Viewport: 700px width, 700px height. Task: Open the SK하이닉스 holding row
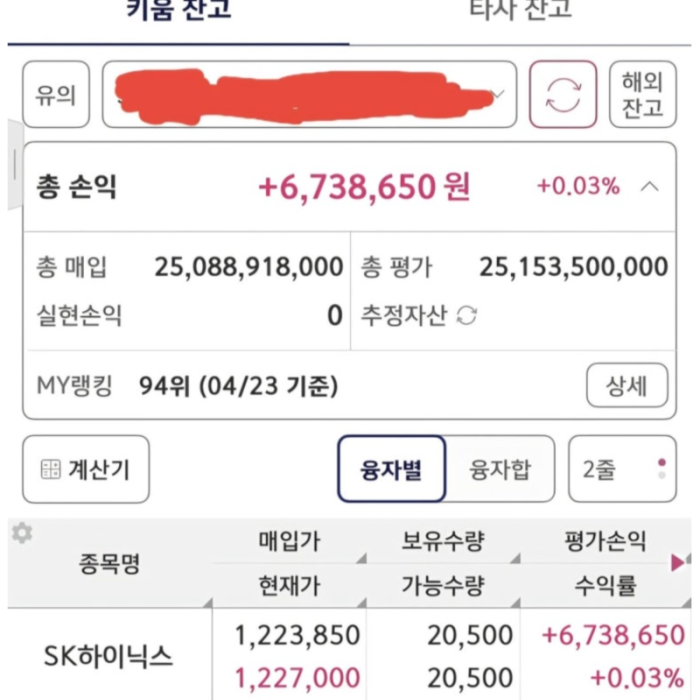tap(350, 655)
